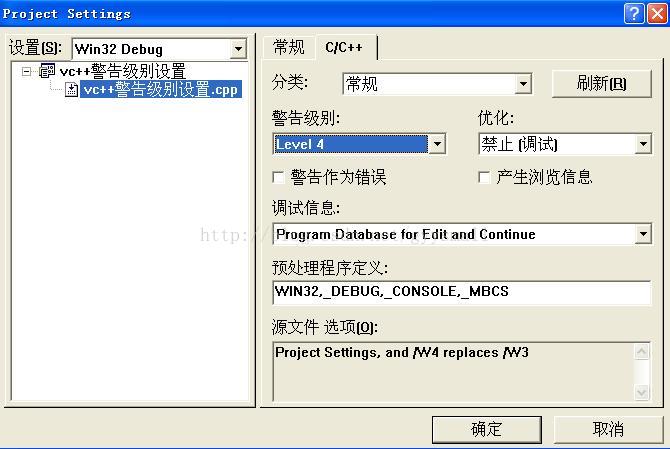Open the 警告级别 Level 4 dropdown
The width and height of the screenshot is (670, 449).
pyautogui.click(x=437, y=144)
